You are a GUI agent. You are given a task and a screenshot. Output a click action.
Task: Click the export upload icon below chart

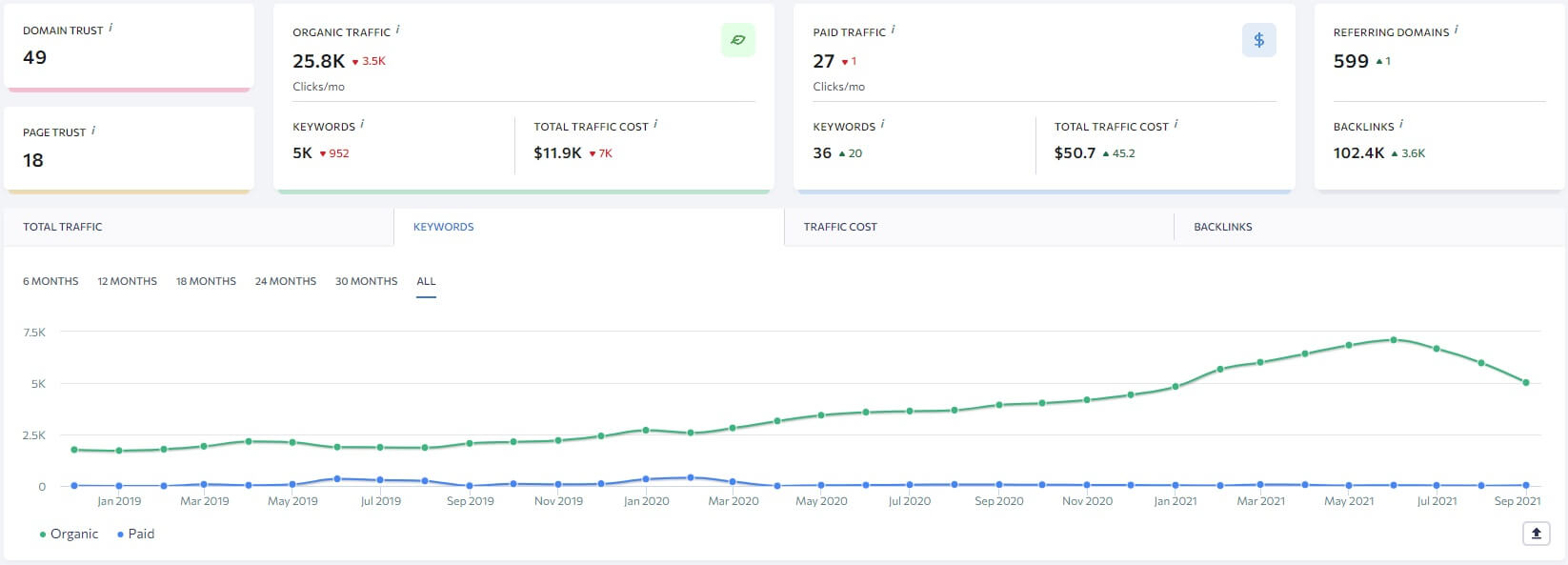click(x=1536, y=534)
